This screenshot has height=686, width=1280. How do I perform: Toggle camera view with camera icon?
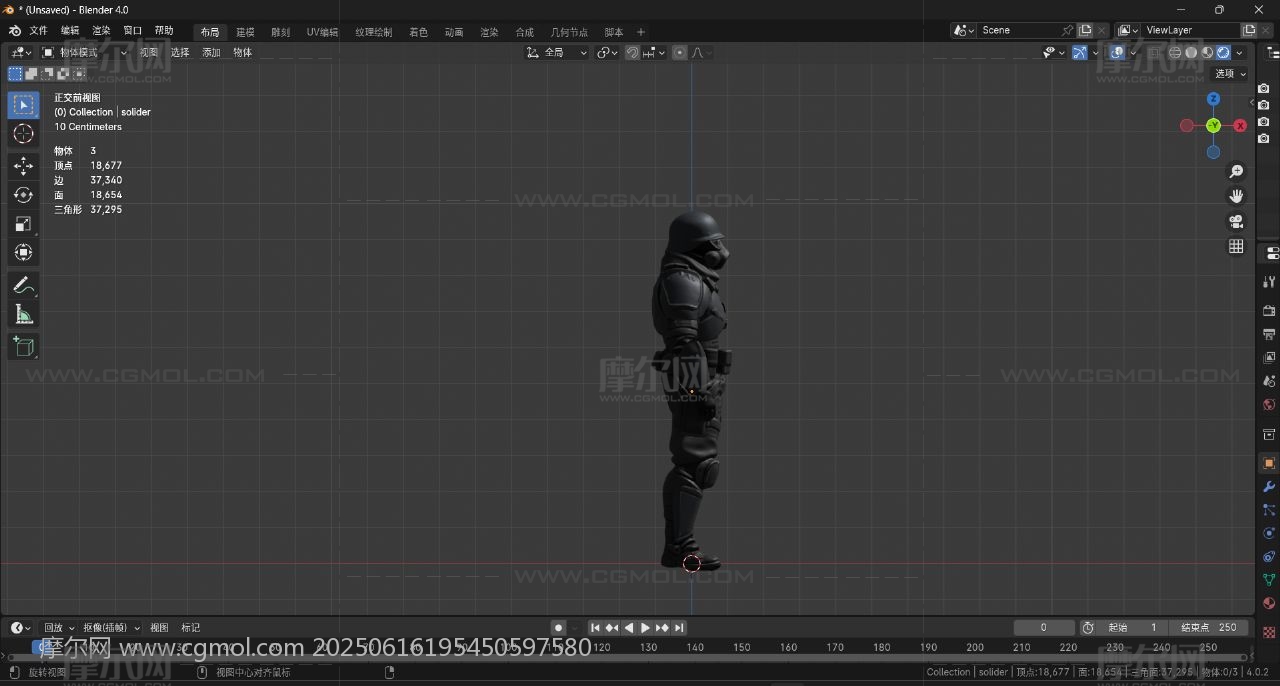click(1237, 221)
